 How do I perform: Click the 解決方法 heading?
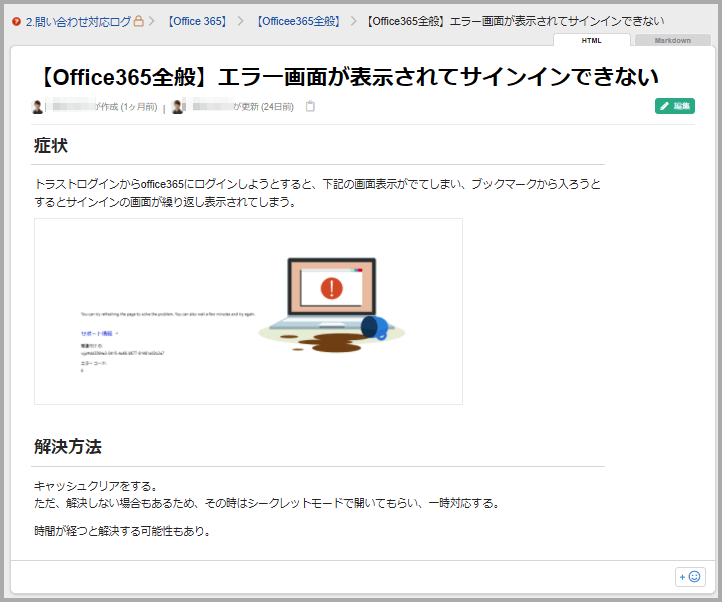tap(68, 447)
